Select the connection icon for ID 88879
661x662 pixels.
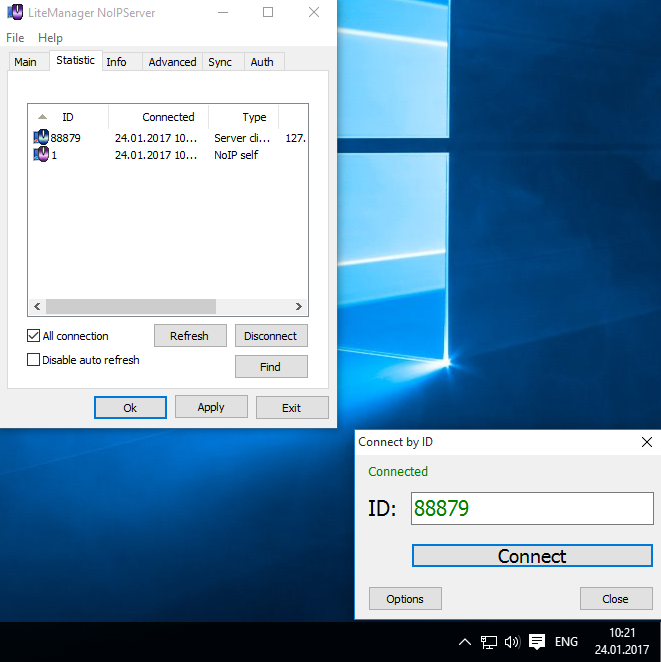click(x=41, y=137)
